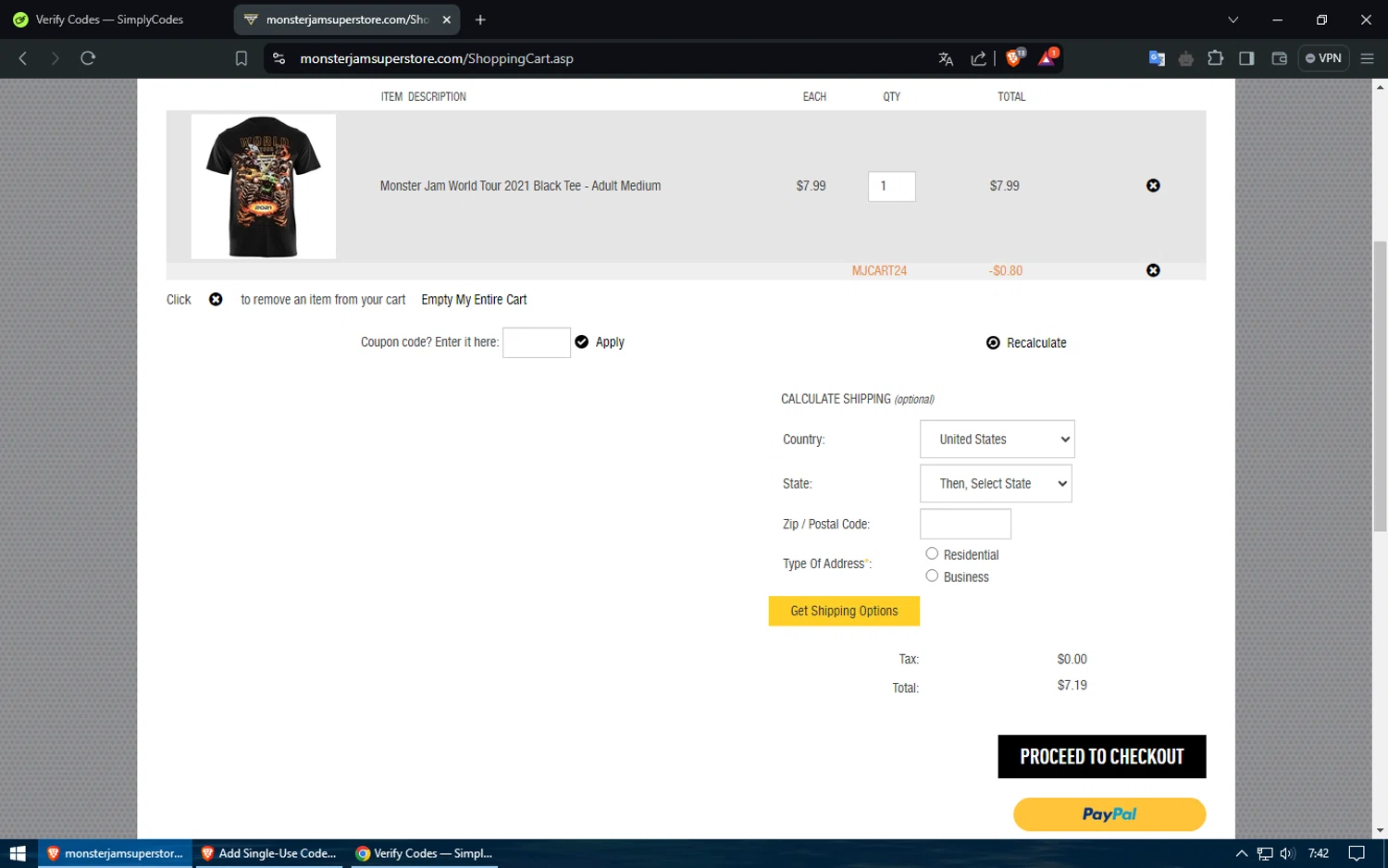Go back to the previous page
Image resolution: width=1388 pixels, height=868 pixels.
[x=23, y=58]
